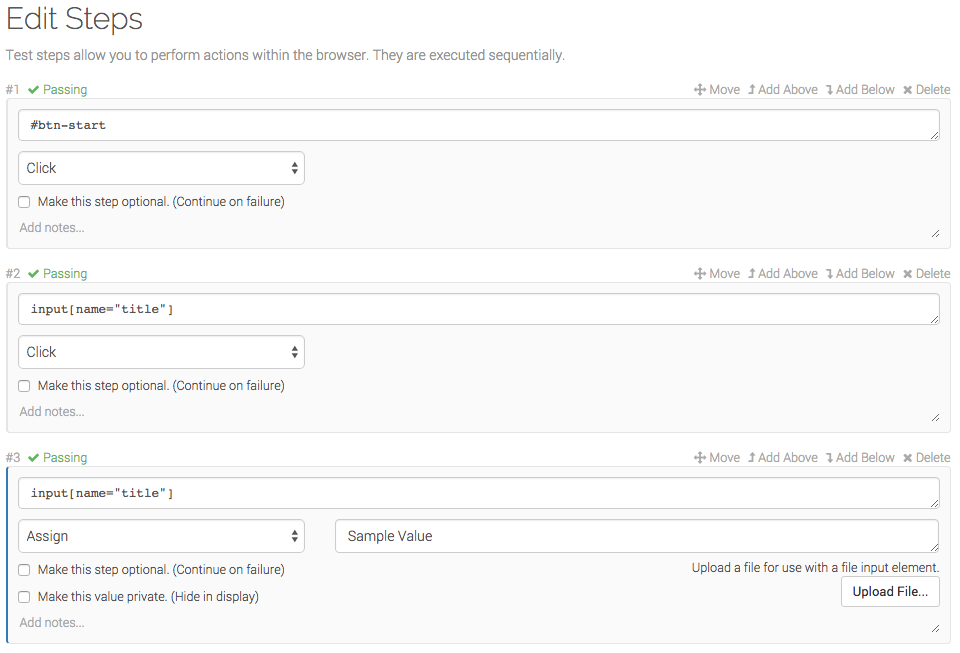Click Add Above on step #2

click(x=783, y=273)
